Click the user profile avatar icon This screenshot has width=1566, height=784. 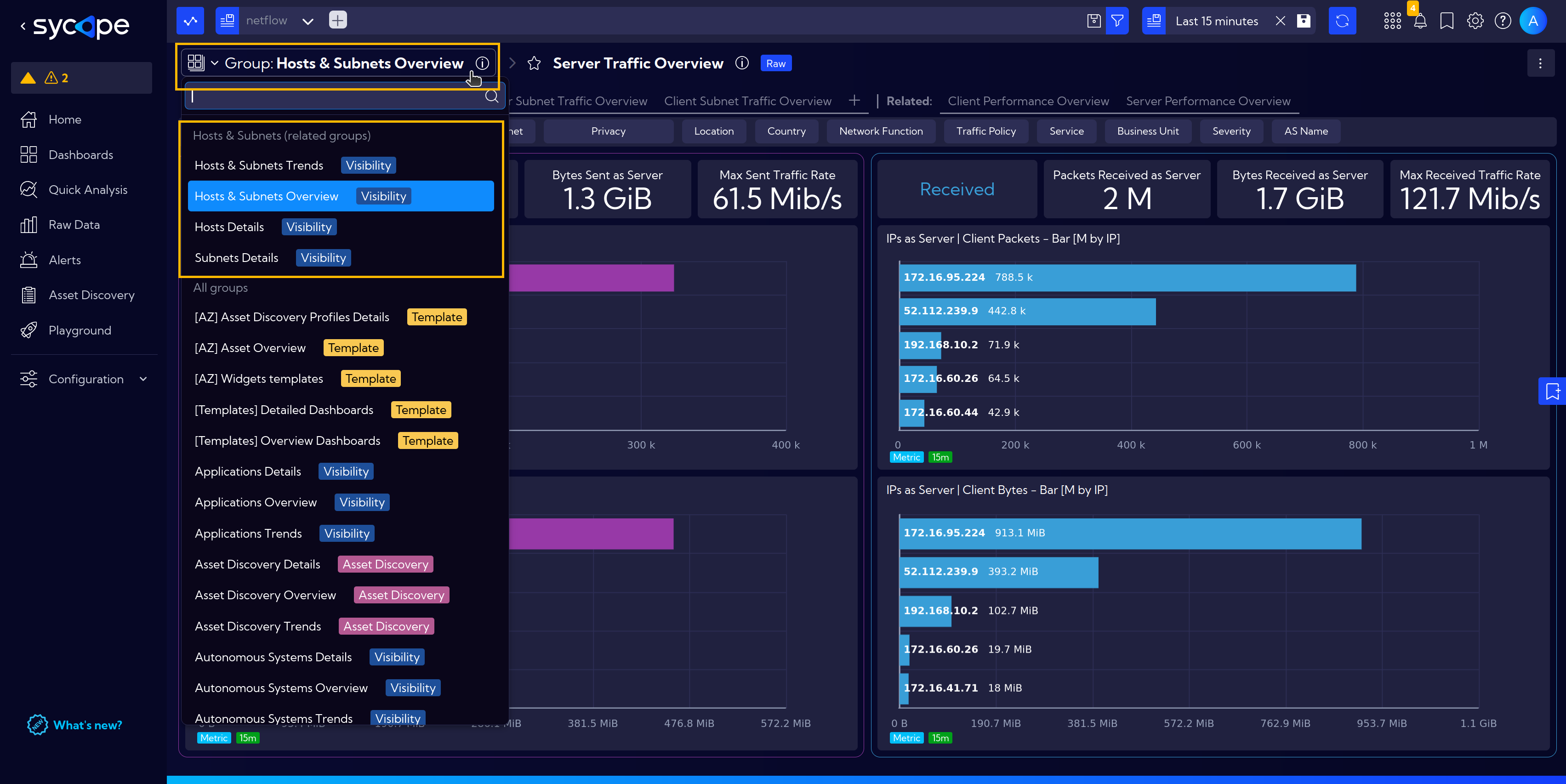pyautogui.click(x=1536, y=20)
